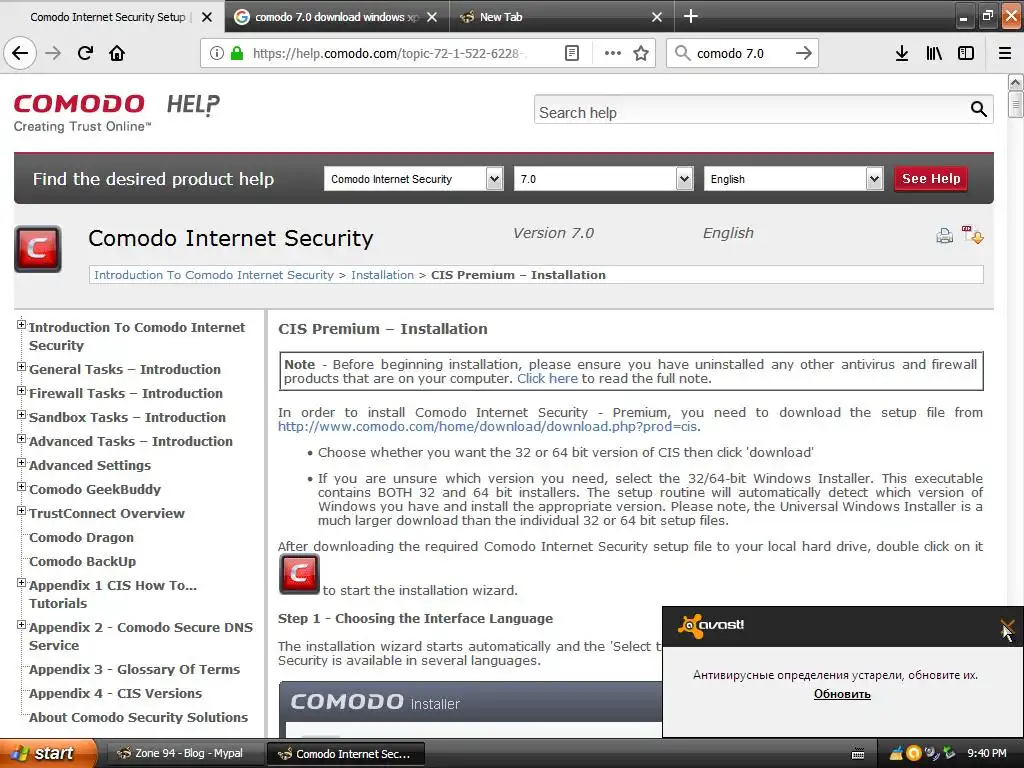Open the Firefox hamburger menu

pos(1005,53)
